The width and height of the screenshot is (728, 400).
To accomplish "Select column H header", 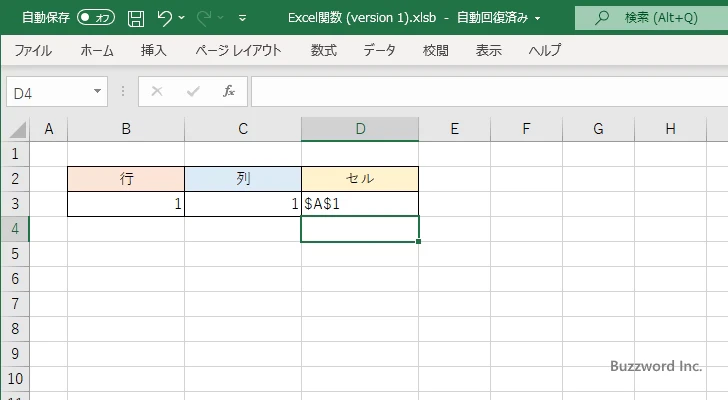I will pos(670,129).
